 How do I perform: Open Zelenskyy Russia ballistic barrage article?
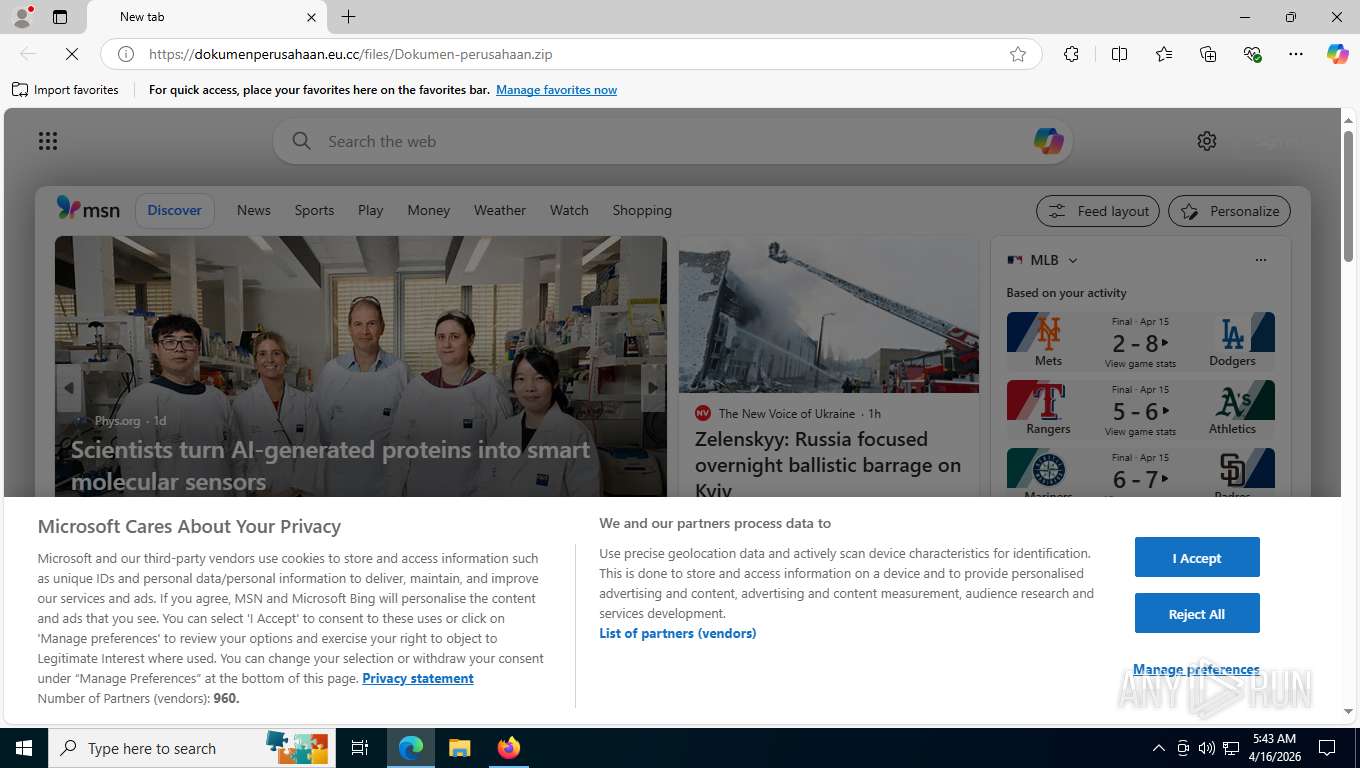coord(828,464)
